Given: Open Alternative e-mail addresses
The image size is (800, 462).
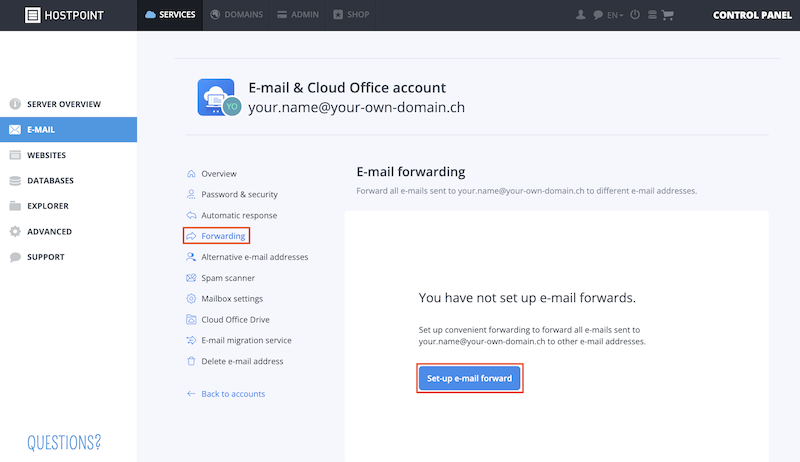Looking at the screenshot, I should [255, 257].
